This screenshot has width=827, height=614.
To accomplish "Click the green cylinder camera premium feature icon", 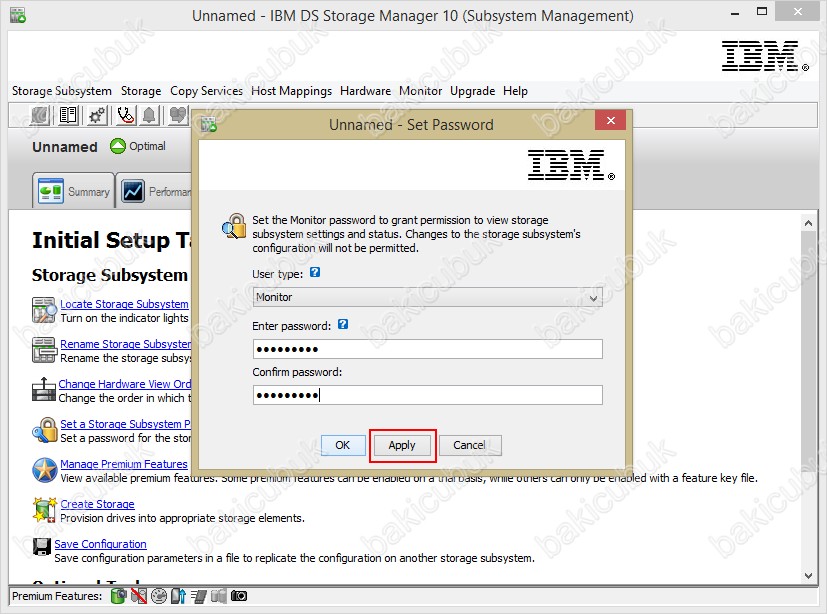I will [119, 596].
